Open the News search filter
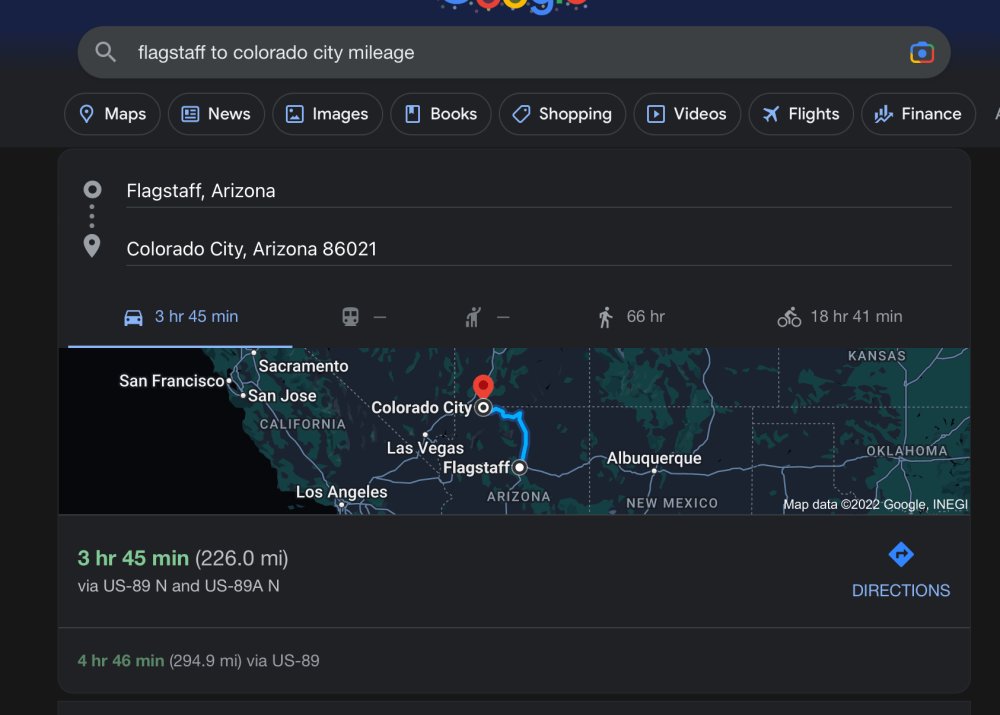The height and width of the screenshot is (715, 1000). tap(216, 114)
